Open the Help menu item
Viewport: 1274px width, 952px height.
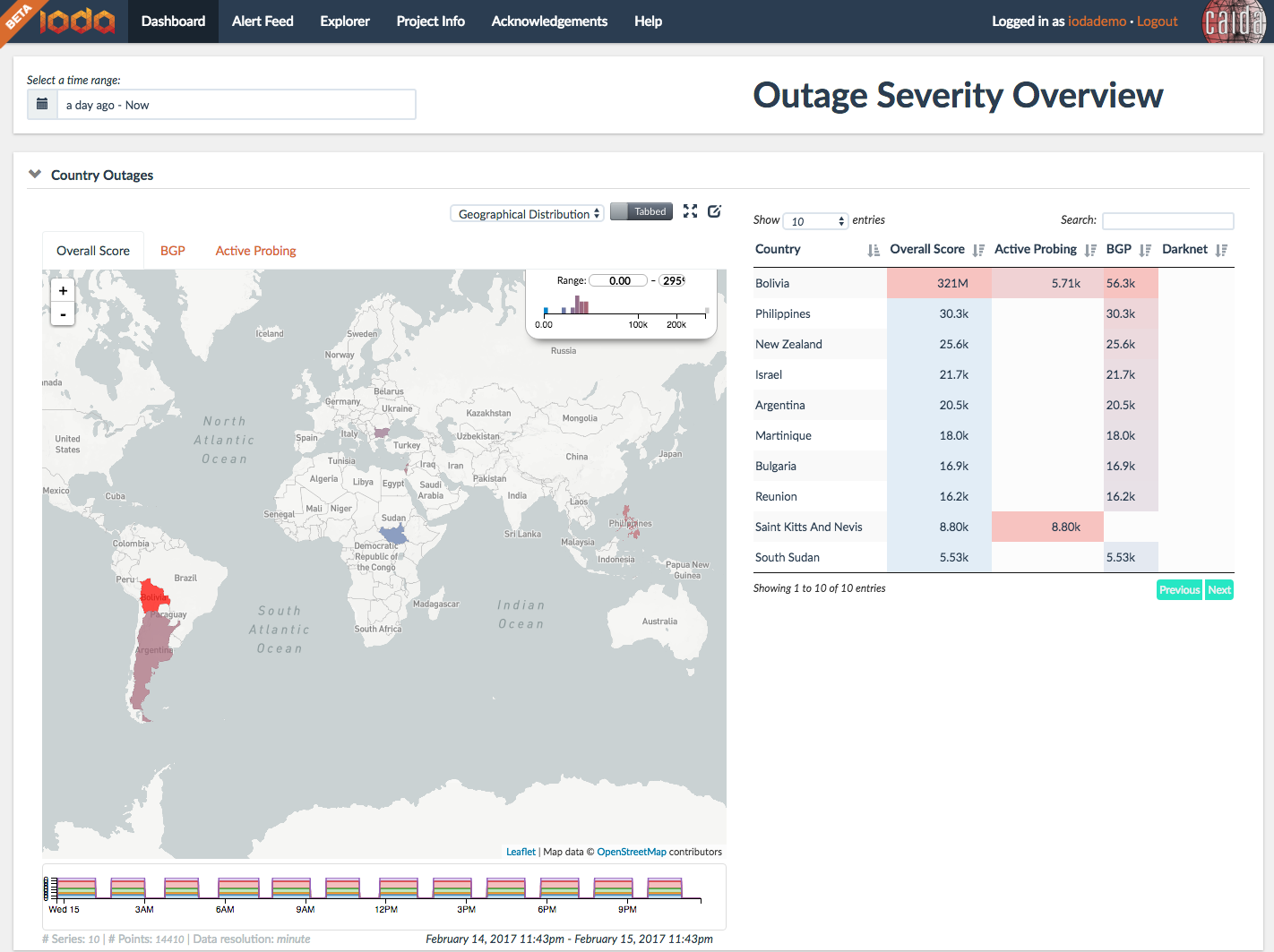[648, 21]
